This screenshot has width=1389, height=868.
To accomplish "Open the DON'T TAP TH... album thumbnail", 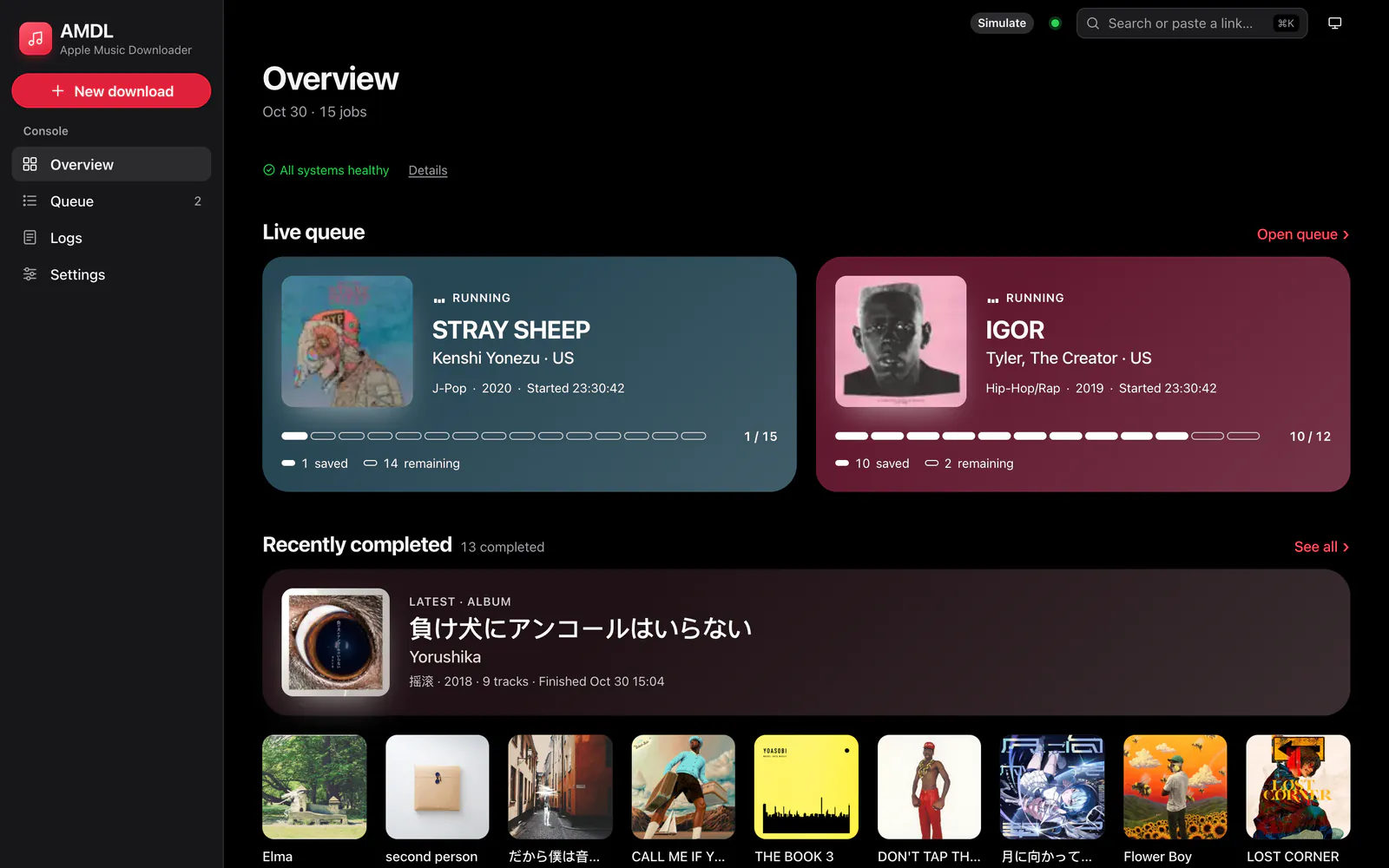I will point(929,787).
